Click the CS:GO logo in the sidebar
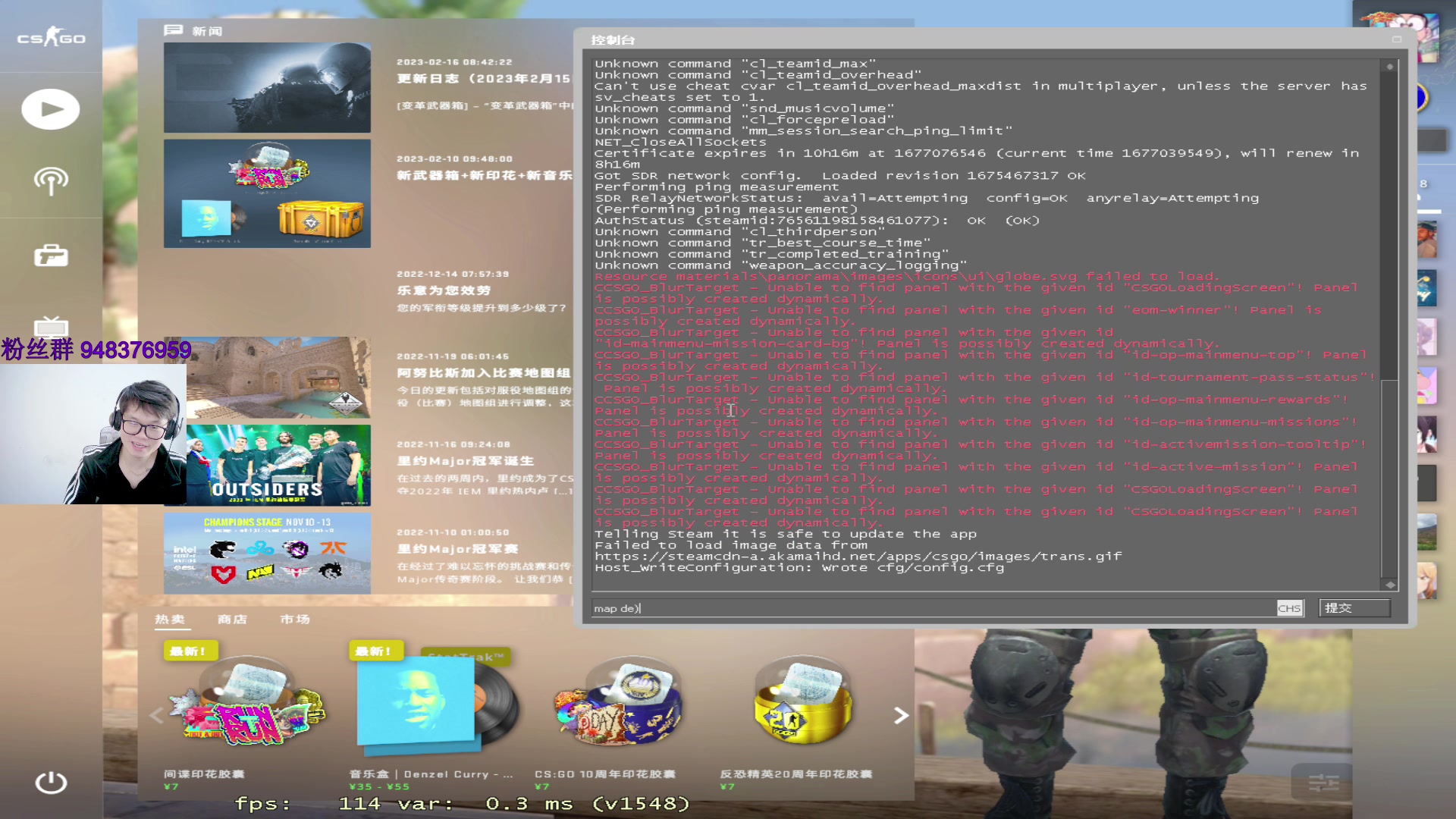This screenshot has width=1456, height=819. (51, 36)
